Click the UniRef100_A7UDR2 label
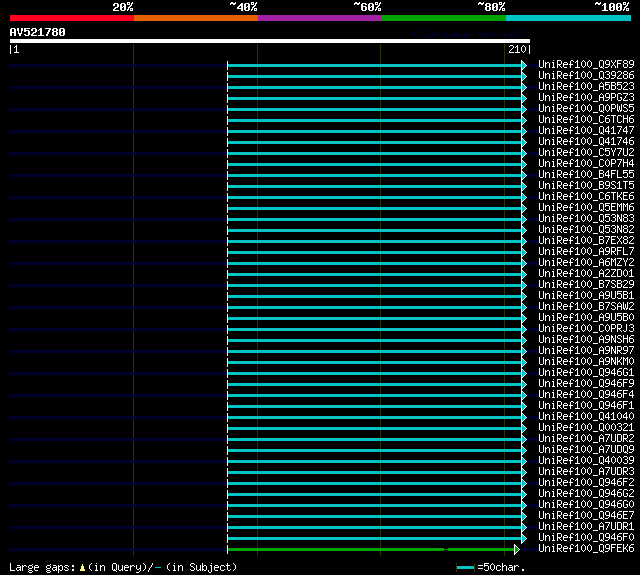This screenshot has height=575, width=640. tap(586, 439)
